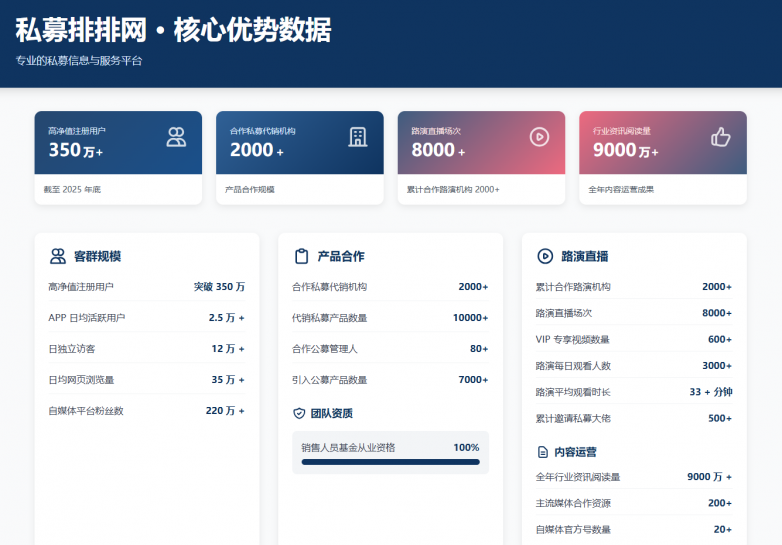
Task: Click the 路演平均观看时长 row
Action: [633, 392]
